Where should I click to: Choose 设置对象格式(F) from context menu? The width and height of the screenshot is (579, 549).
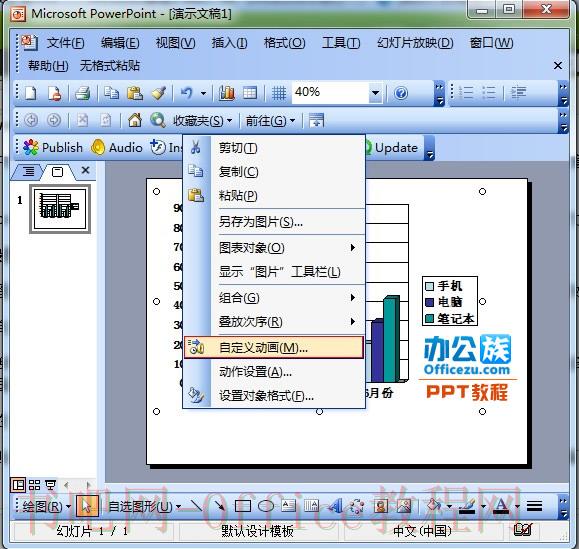pyautogui.click(x=274, y=396)
